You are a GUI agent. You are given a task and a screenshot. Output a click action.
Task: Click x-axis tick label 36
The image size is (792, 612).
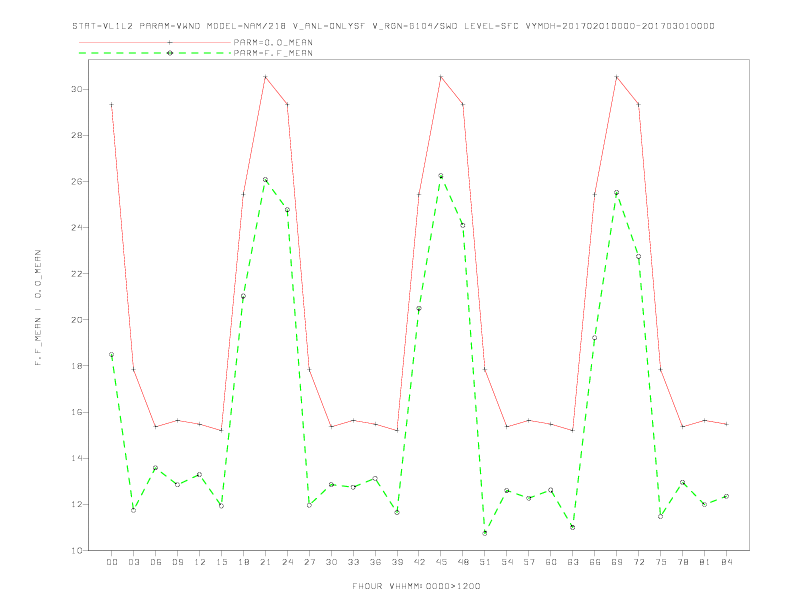coord(375,562)
